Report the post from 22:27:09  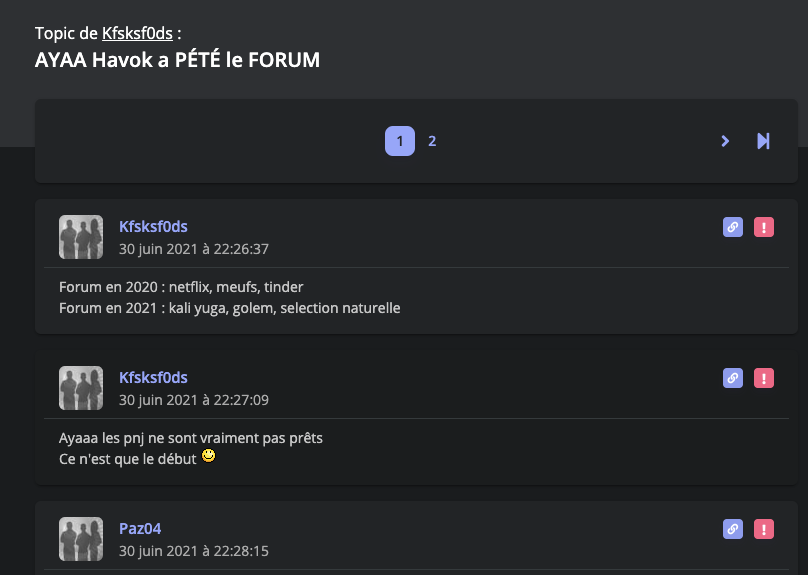coord(764,378)
